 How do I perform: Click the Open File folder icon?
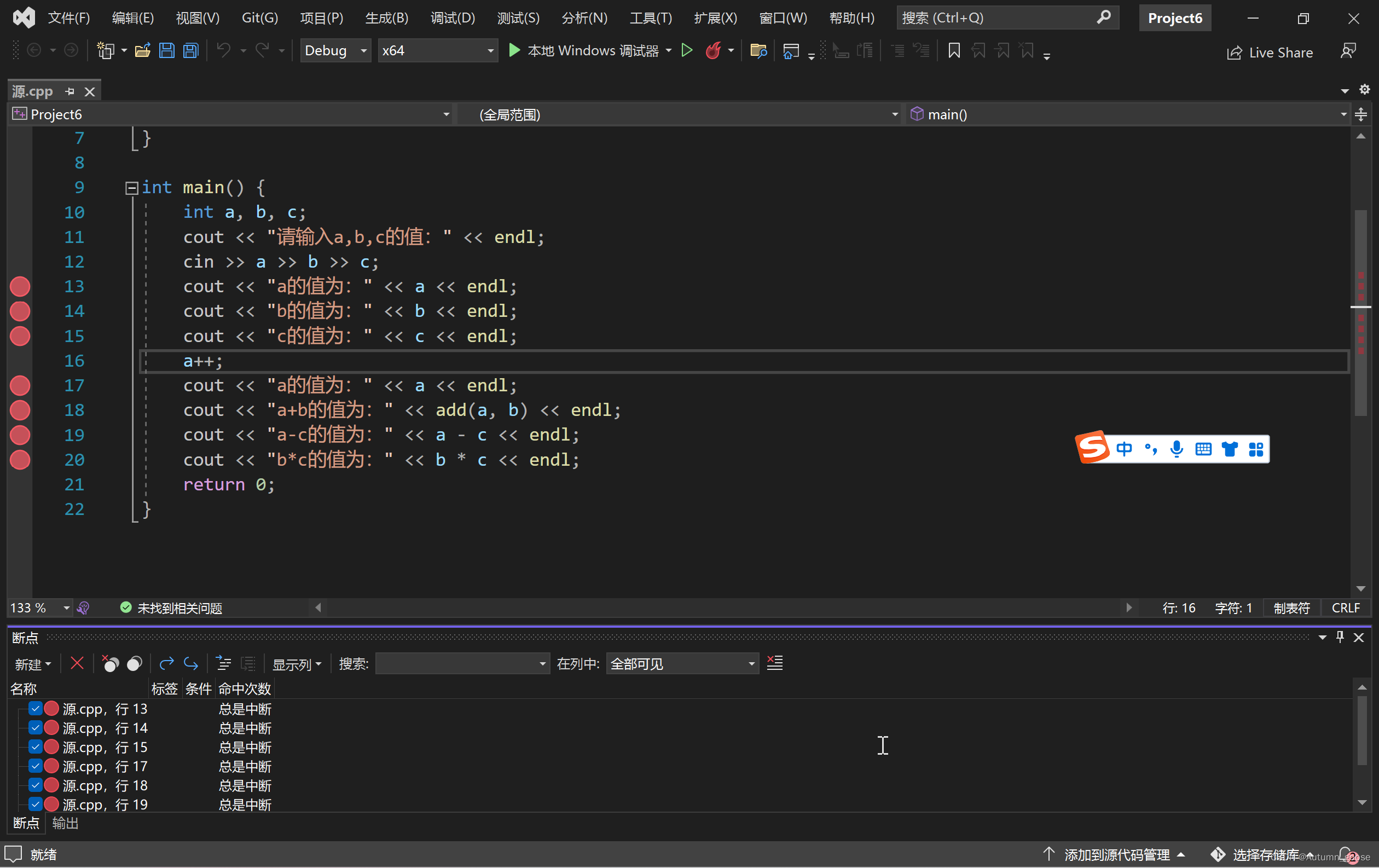click(x=142, y=51)
